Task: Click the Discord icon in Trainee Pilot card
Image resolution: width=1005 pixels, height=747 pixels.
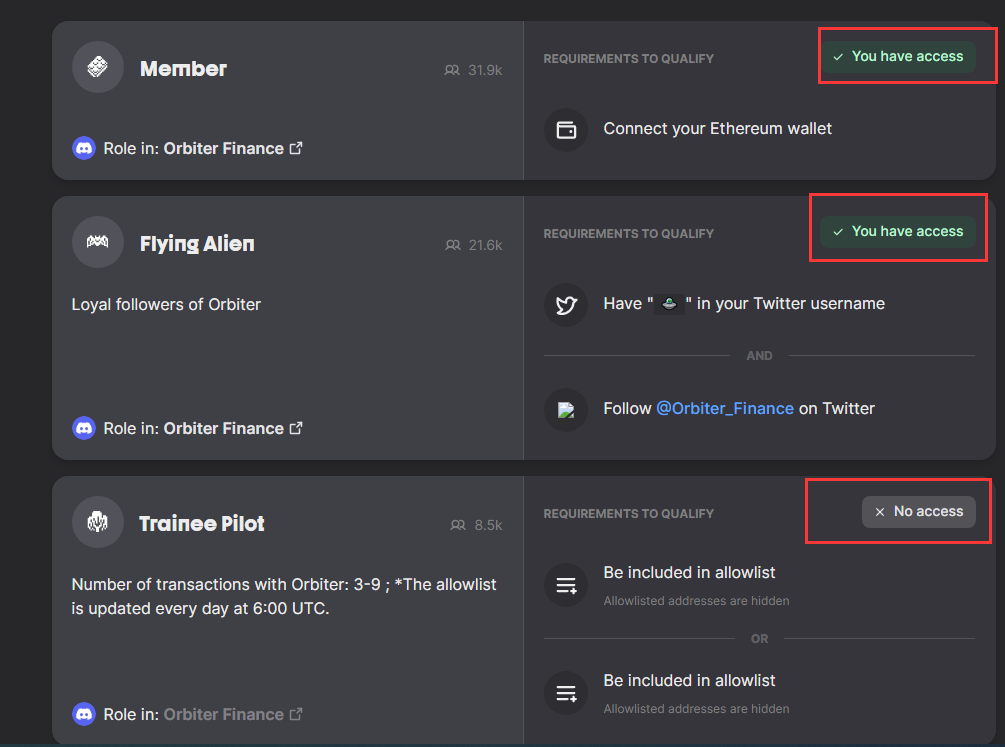Action: pyautogui.click(x=84, y=714)
